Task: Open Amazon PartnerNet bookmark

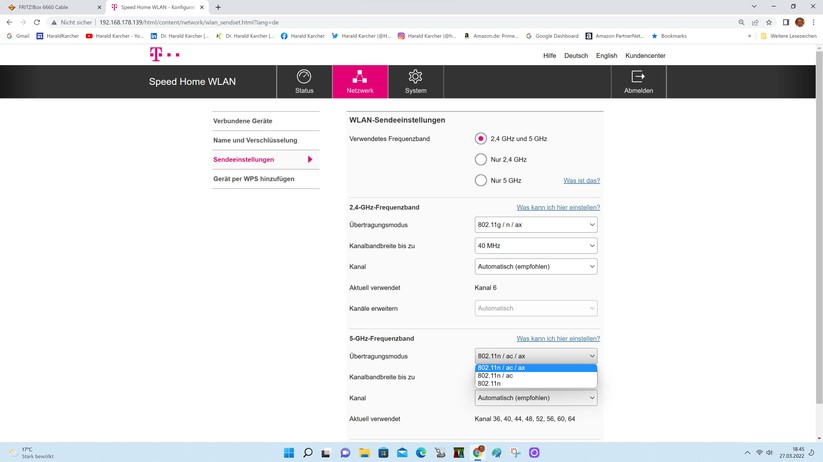Action: (615, 36)
